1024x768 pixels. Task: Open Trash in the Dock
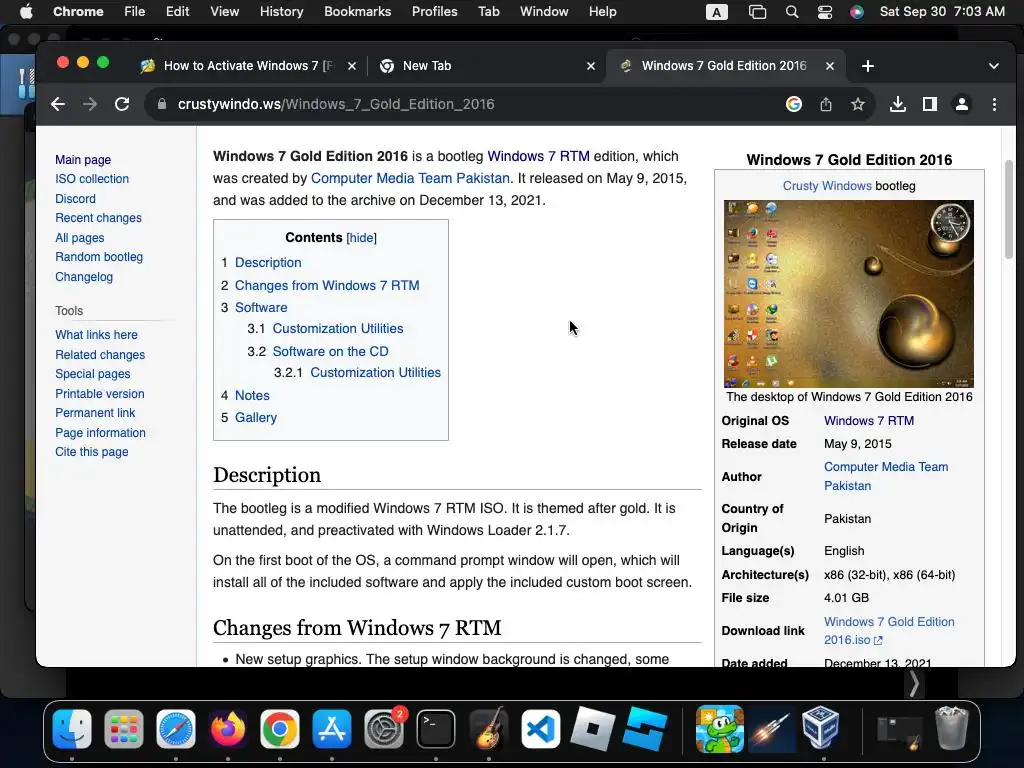pyautogui.click(x=952, y=729)
